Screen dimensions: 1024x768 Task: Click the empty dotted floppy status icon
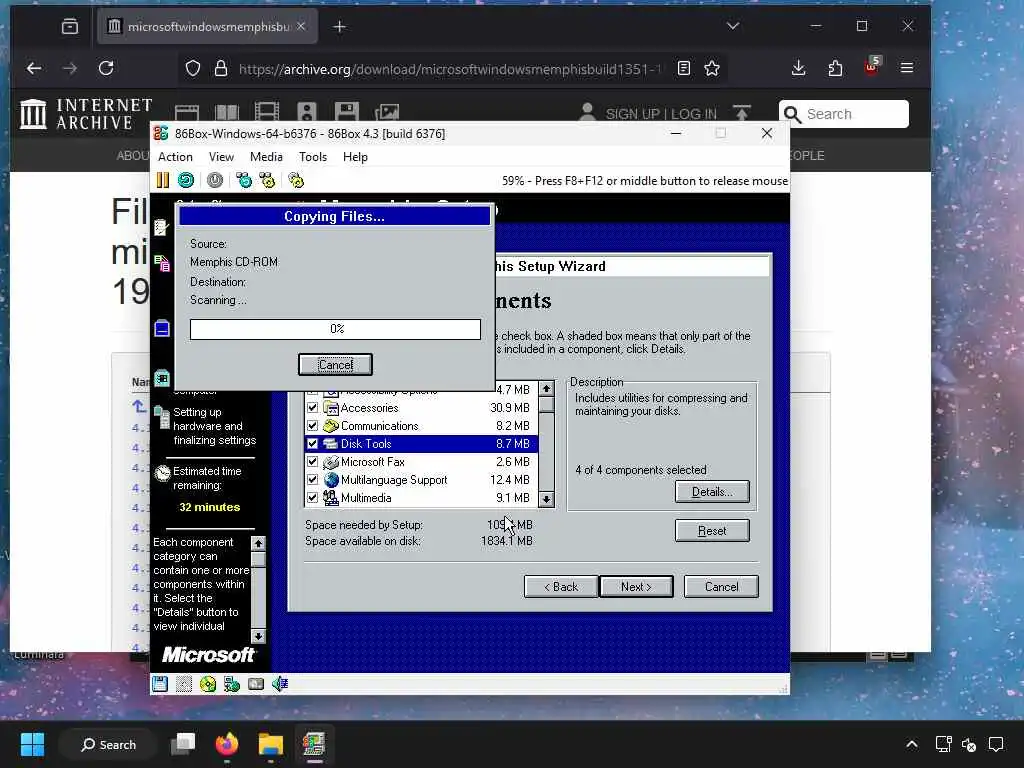tap(184, 684)
